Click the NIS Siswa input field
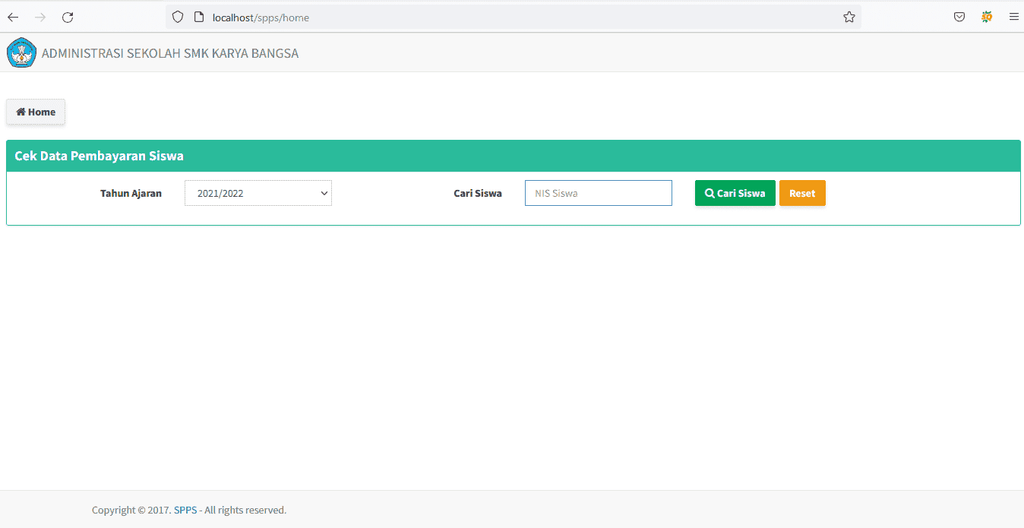 pos(598,193)
